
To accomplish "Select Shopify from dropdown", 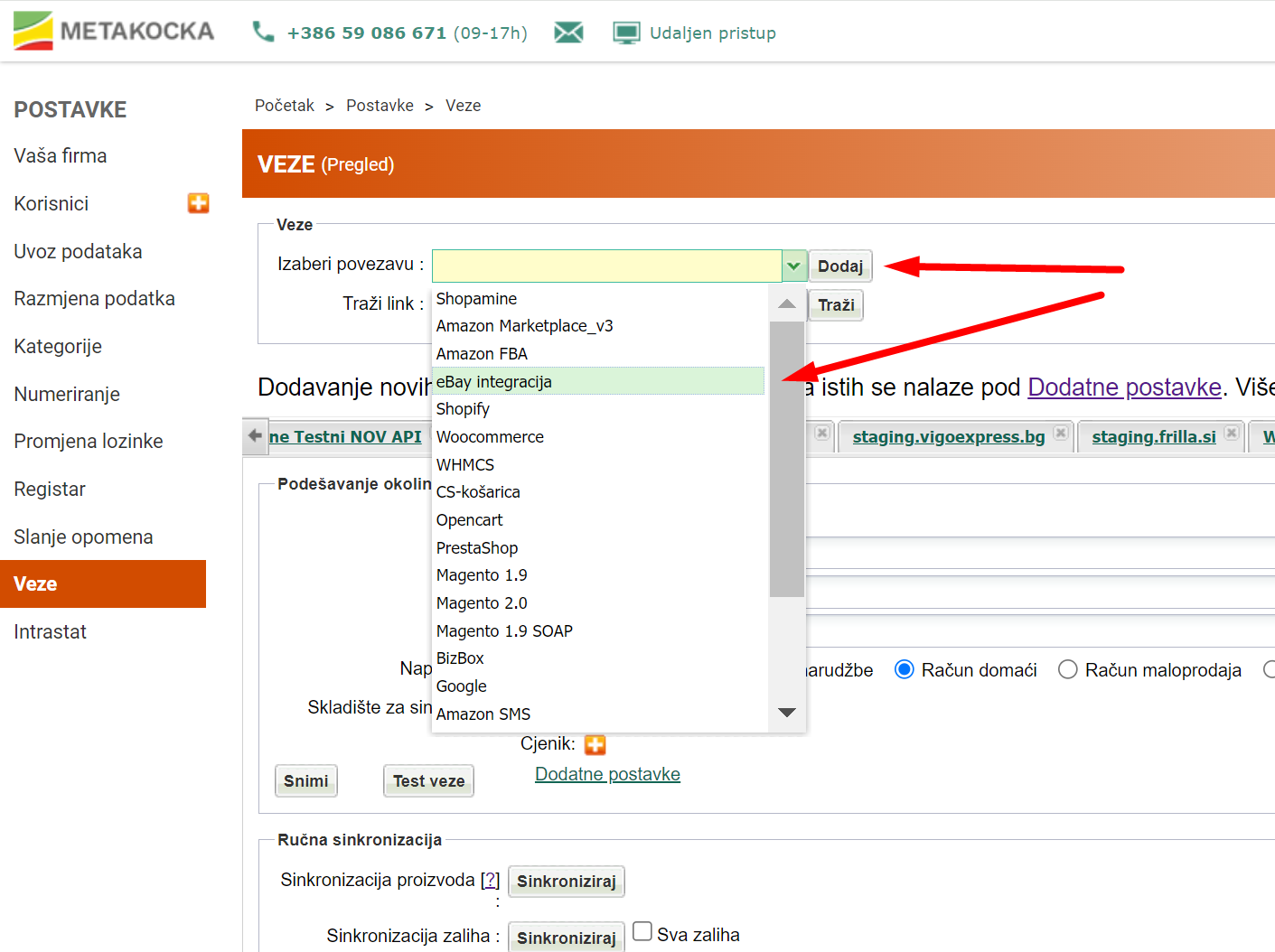I will [600, 409].
